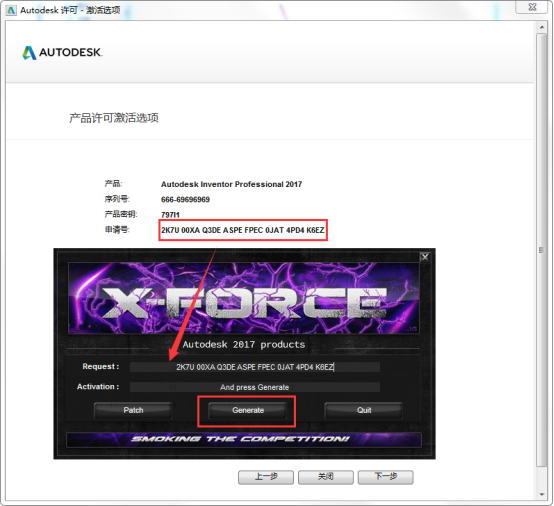
Task: Click the Autodesk logo icon
Action: point(29,53)
